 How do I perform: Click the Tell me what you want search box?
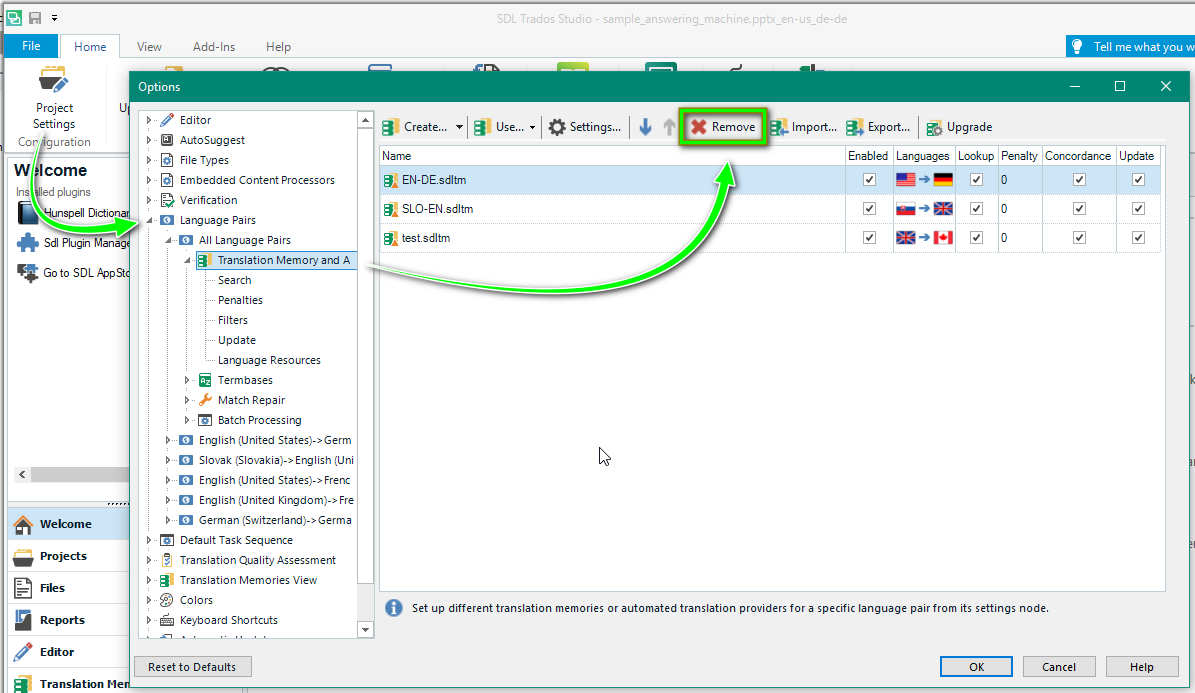point(1130,47)
